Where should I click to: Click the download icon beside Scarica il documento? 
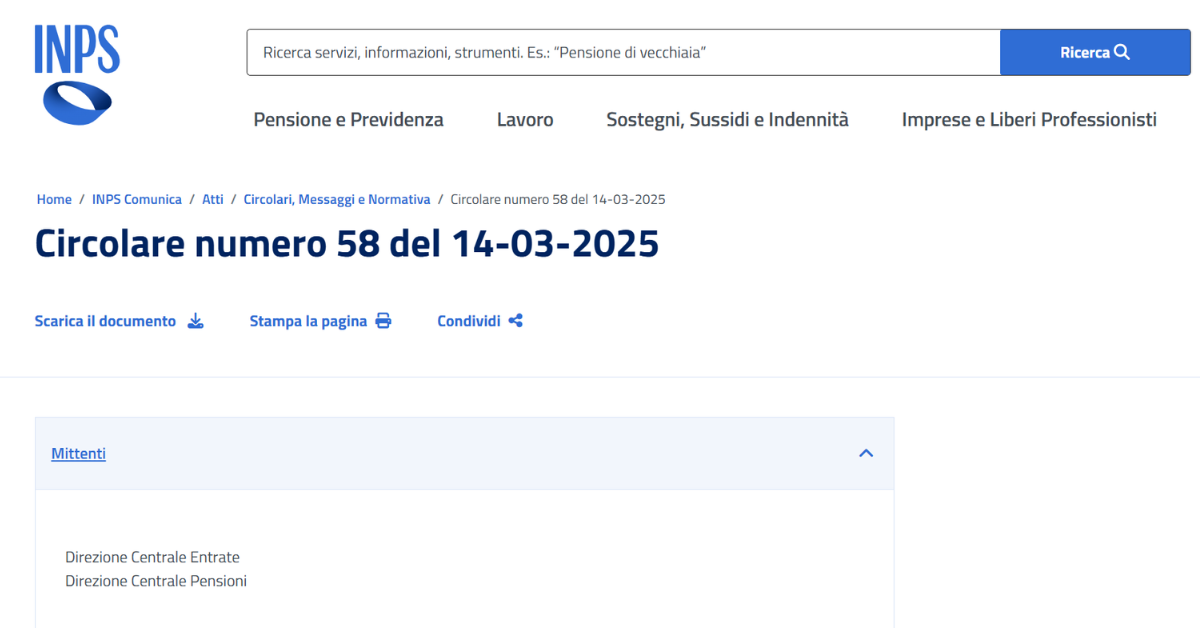pos(196,321)
